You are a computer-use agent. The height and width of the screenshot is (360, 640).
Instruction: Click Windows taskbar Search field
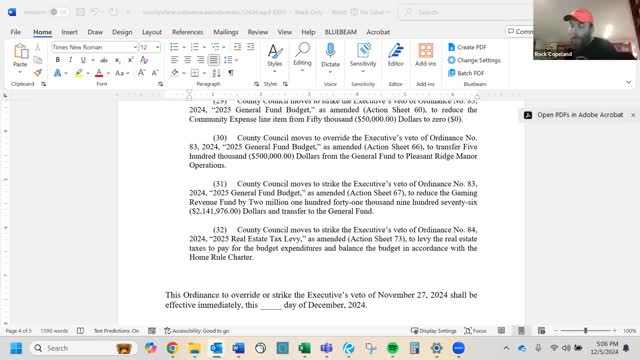(82, 348)
